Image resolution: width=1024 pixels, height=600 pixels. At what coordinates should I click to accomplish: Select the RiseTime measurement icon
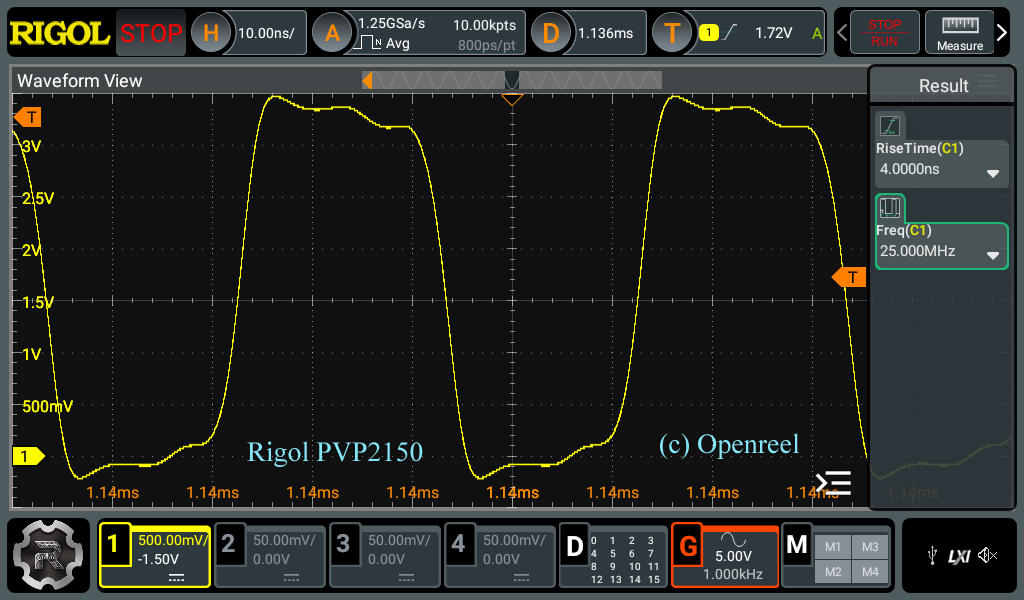(889, 126)
